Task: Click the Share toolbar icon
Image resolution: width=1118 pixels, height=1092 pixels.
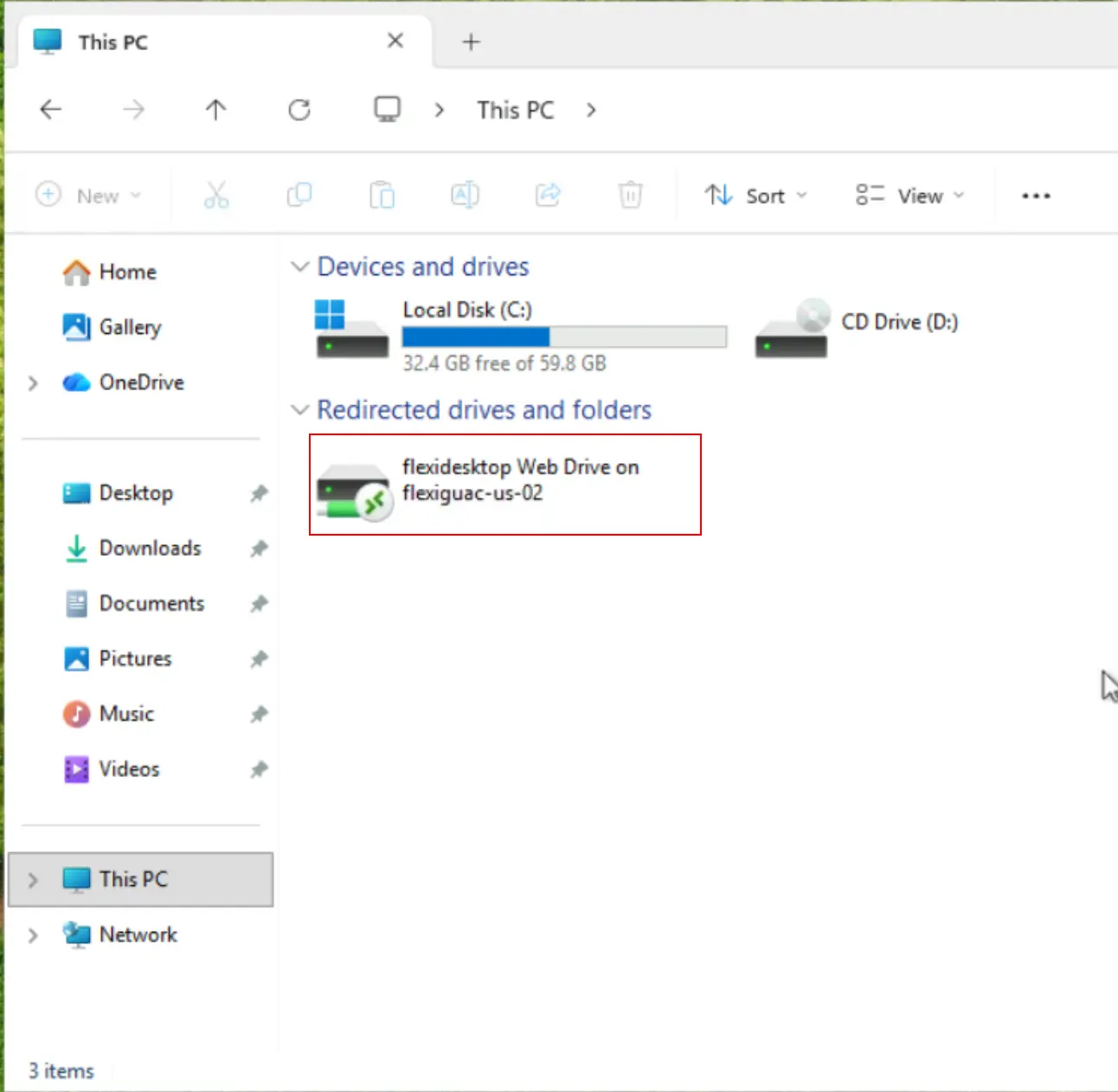Action: (x=548, y=196)
